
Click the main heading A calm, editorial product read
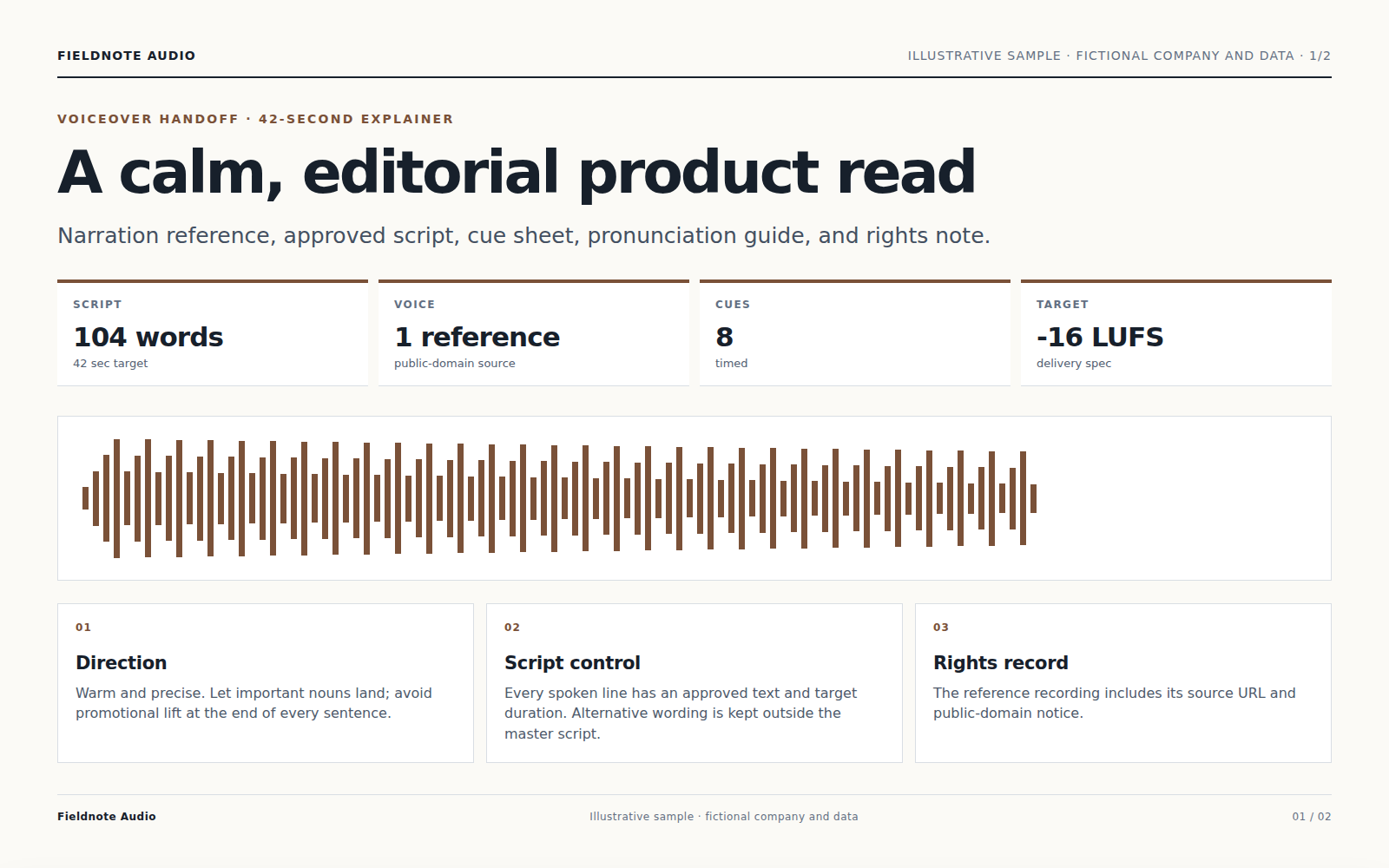(517, 172)
